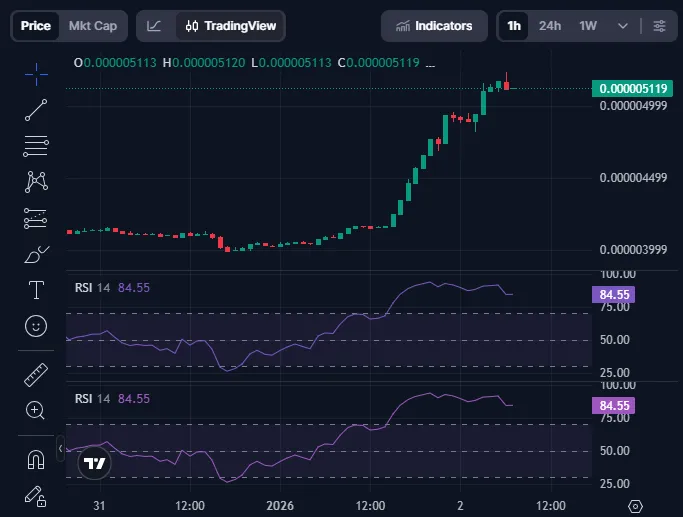This screenshot has height=517, width=683.
Task: Switch to TradingView chart mode
Action: pos(230,26)
